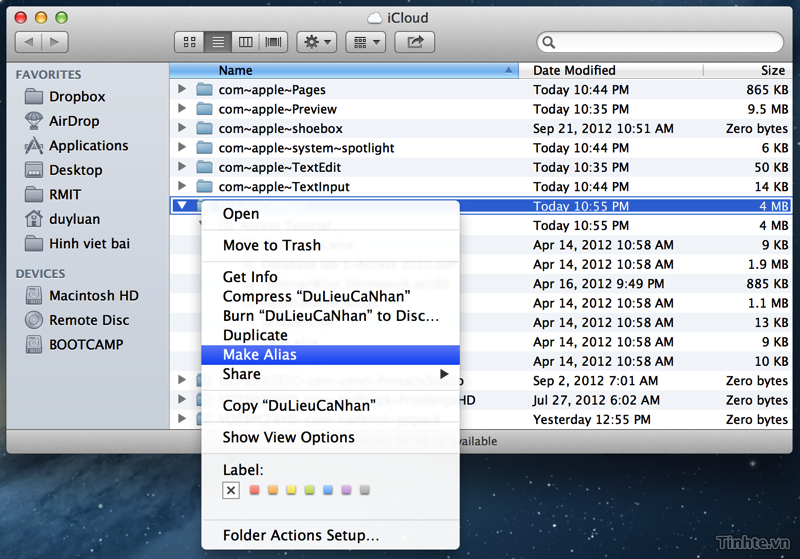Apply the red label
800x559 pixels.
255,490
